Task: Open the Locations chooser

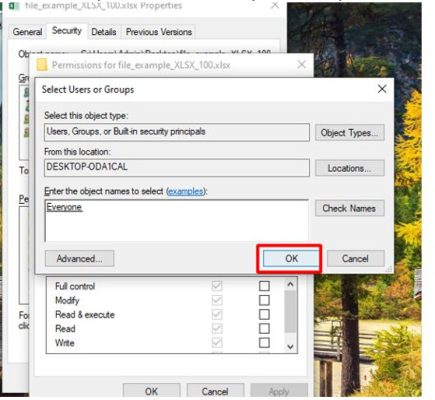Action: tap(349, 168)
